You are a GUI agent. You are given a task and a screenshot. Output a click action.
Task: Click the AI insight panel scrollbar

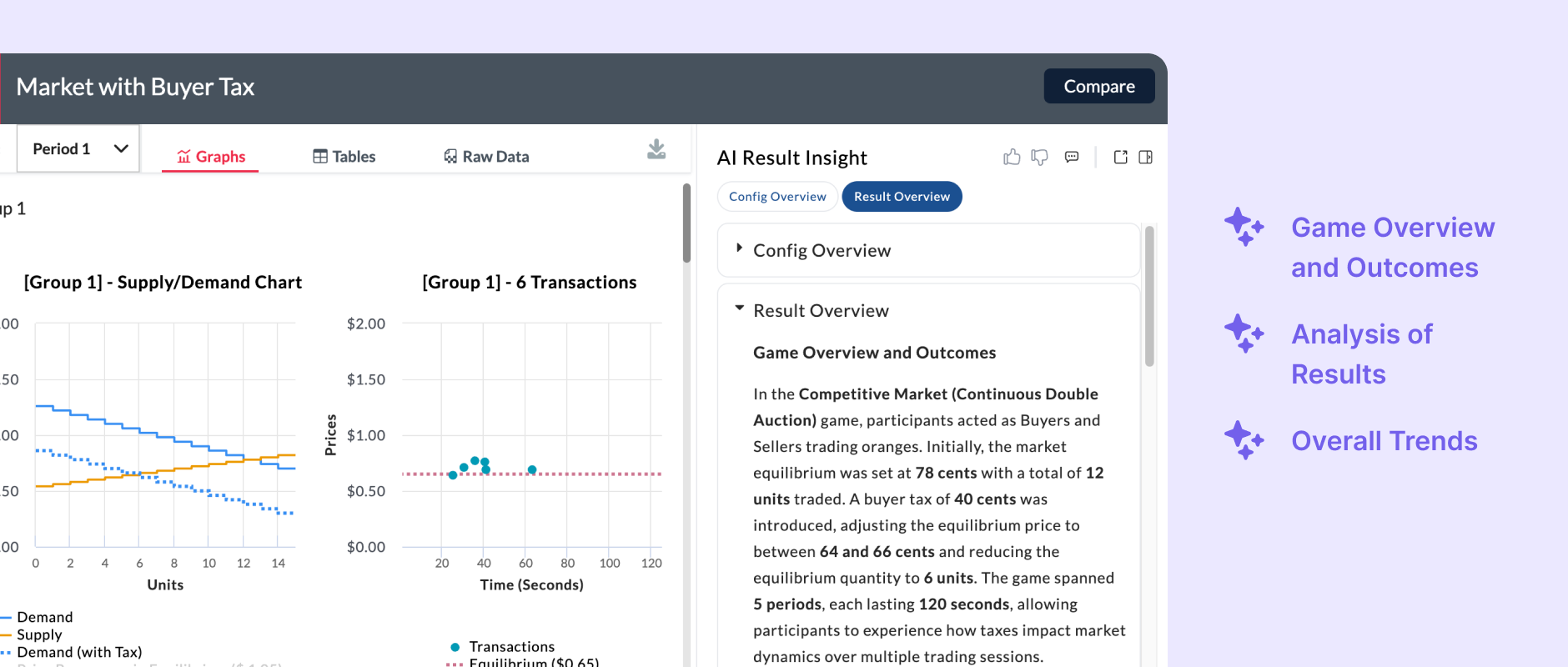tap(1149, 296)
